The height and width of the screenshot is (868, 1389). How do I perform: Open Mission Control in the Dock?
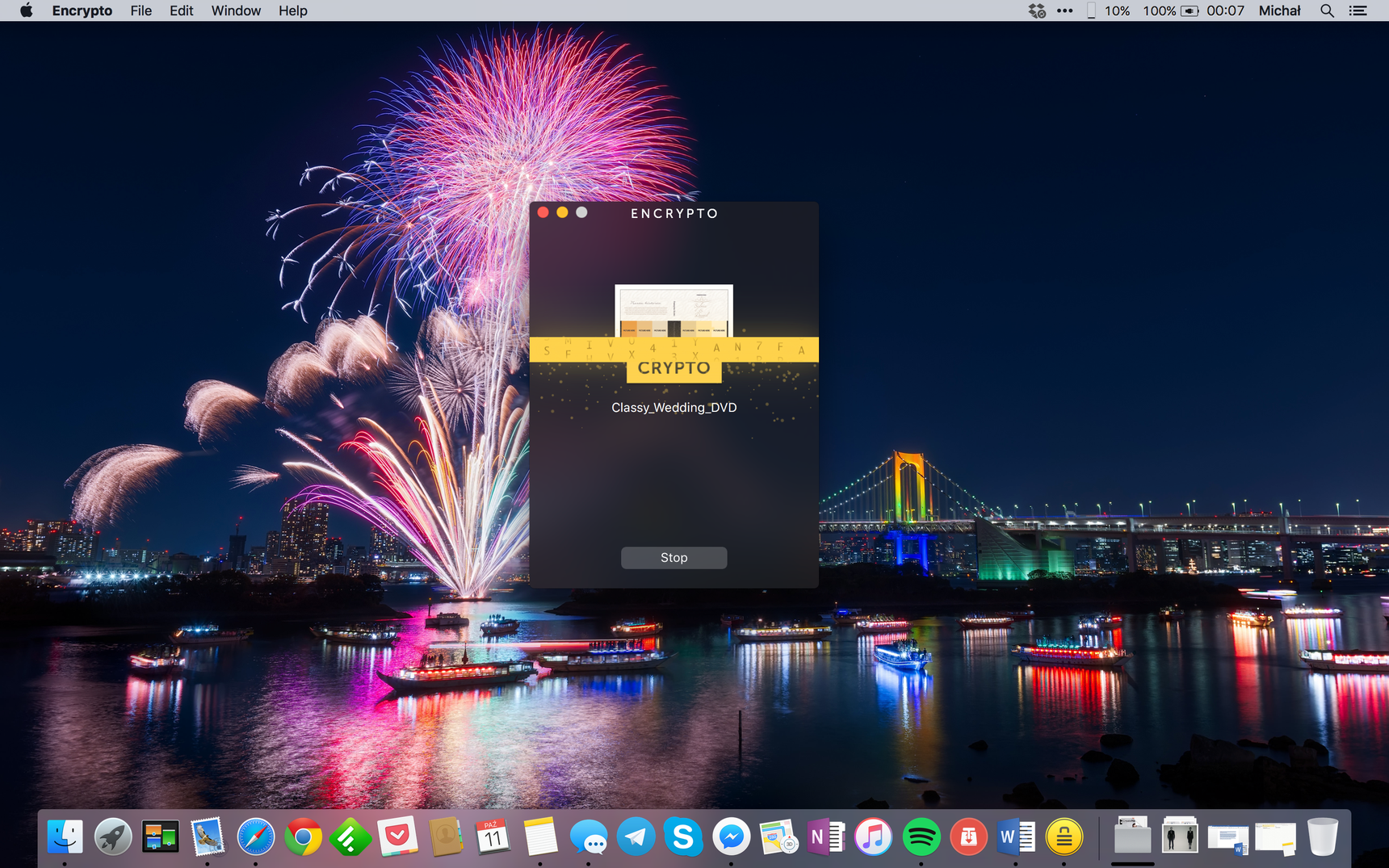pyautogui.click(x=160, y=837)
